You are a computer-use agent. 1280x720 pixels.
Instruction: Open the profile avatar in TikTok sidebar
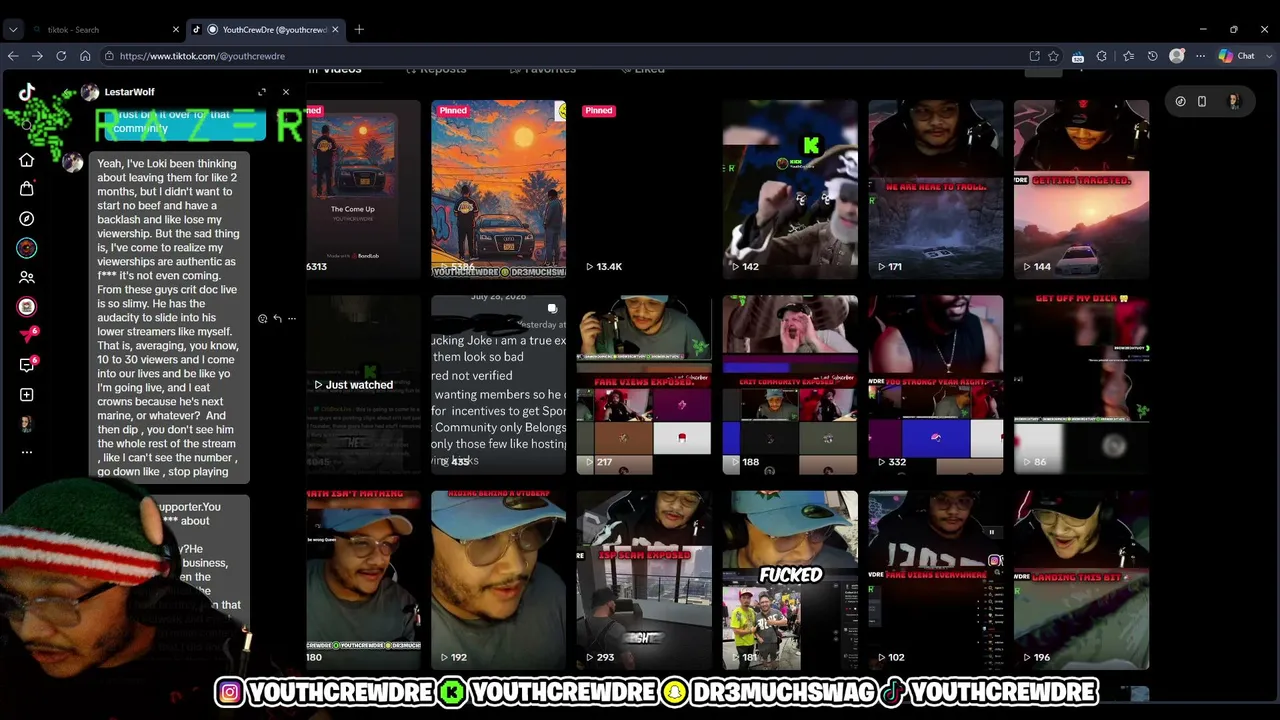click(27, 424)
